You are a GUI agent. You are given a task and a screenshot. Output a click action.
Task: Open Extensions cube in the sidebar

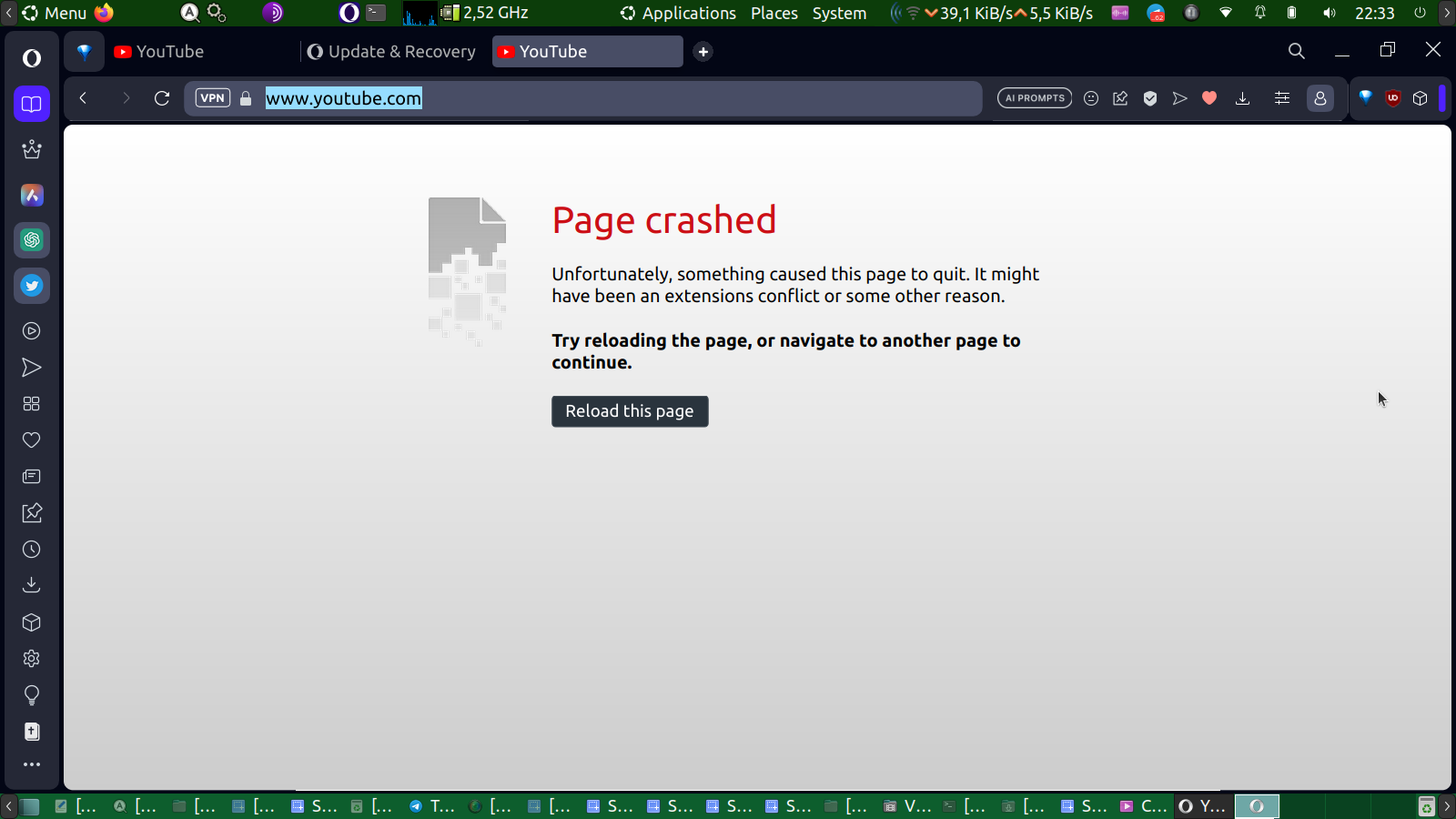click(32, 622)
